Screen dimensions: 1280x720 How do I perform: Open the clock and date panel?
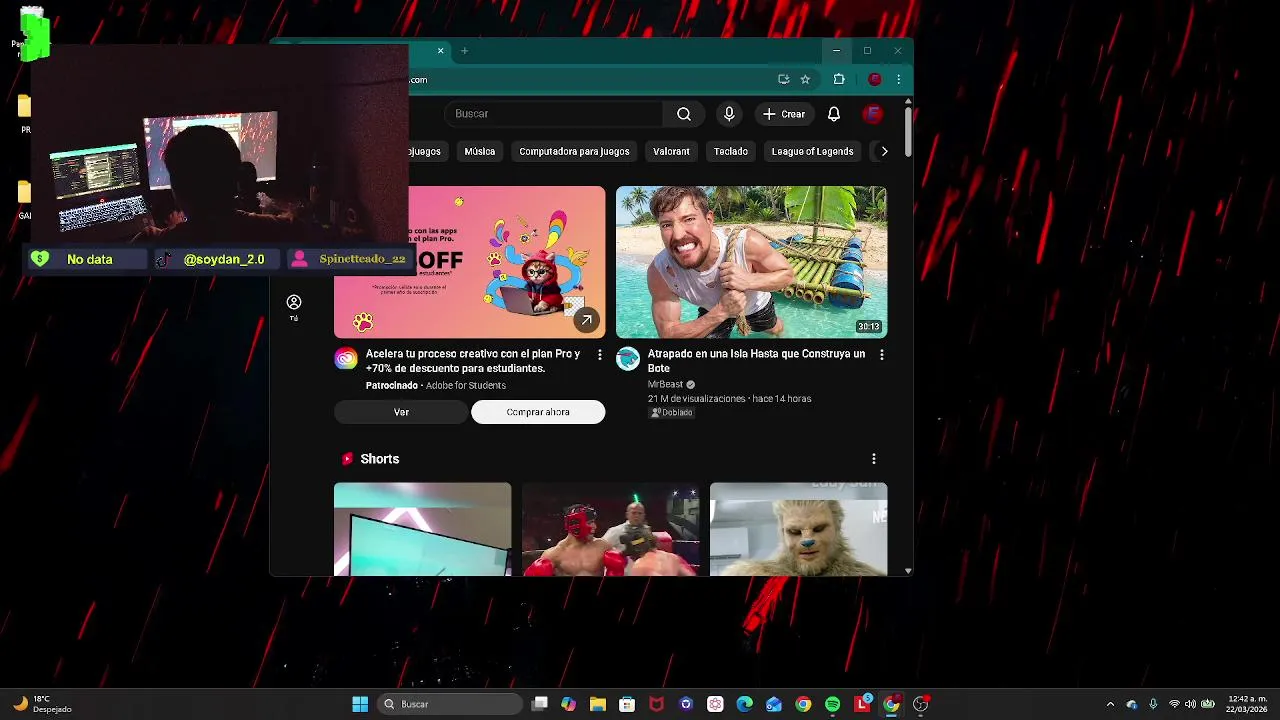1248,704
